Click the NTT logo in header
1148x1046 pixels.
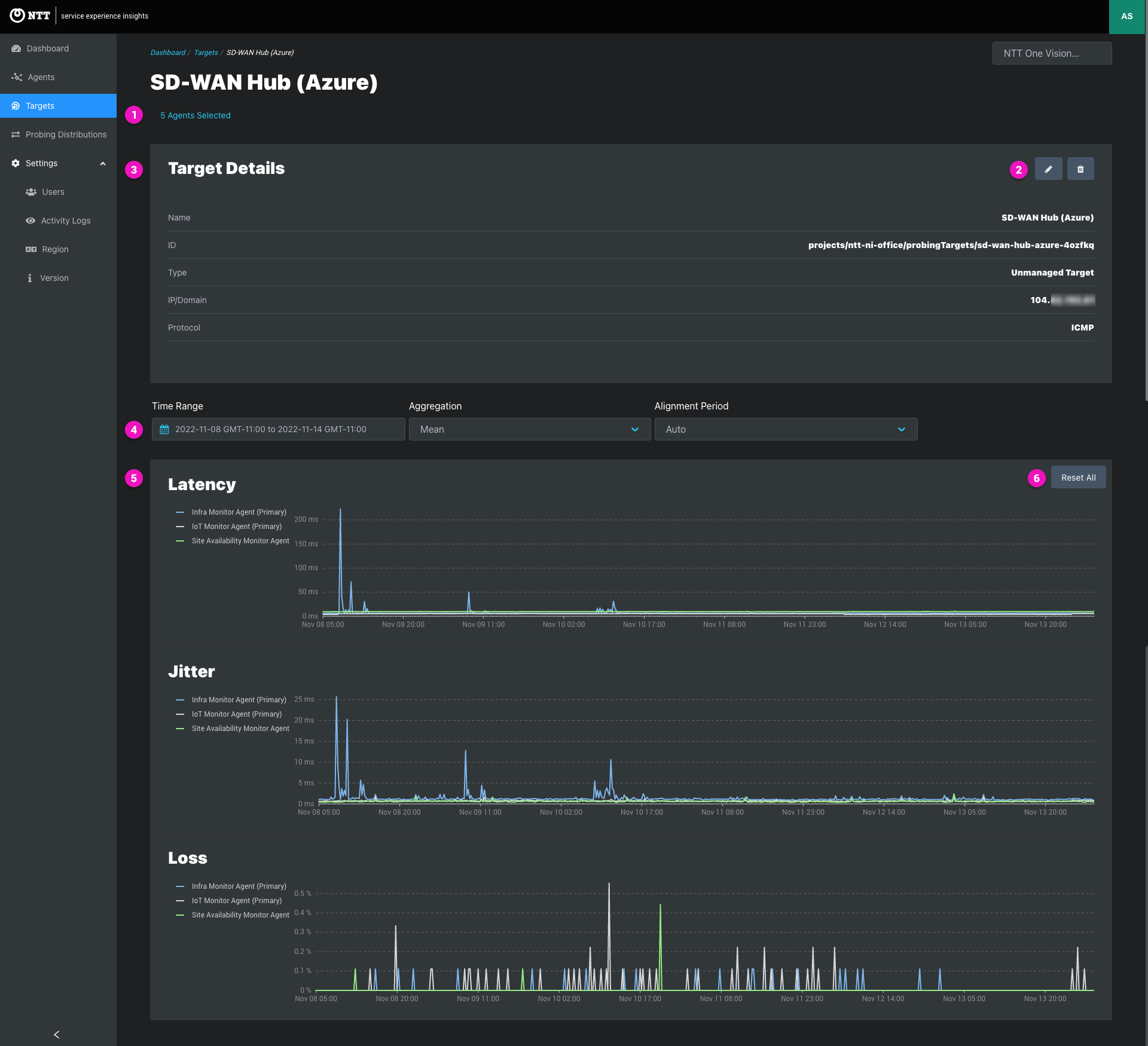point(30,16)
